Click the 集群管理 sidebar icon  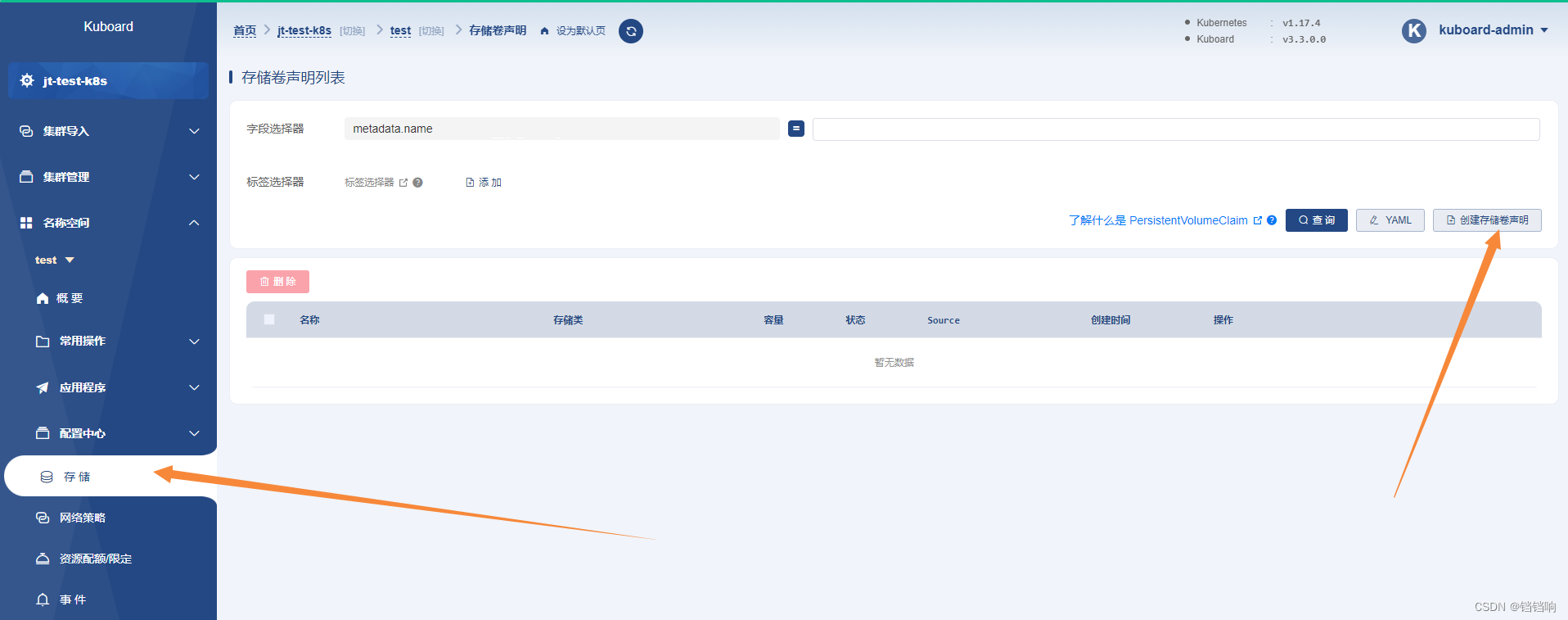coord(26,177)
